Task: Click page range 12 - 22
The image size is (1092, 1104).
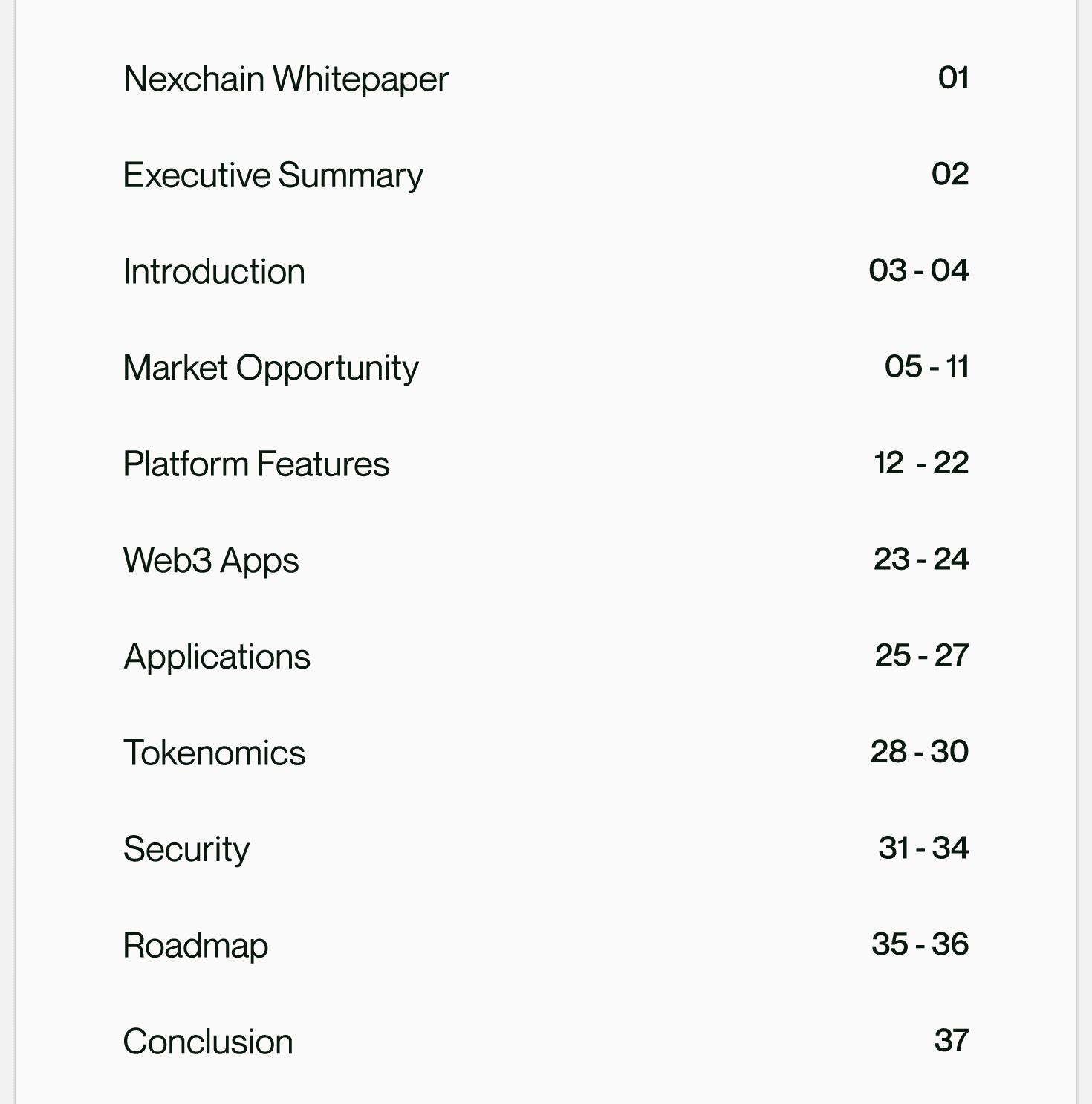Action: pos(921,463)
